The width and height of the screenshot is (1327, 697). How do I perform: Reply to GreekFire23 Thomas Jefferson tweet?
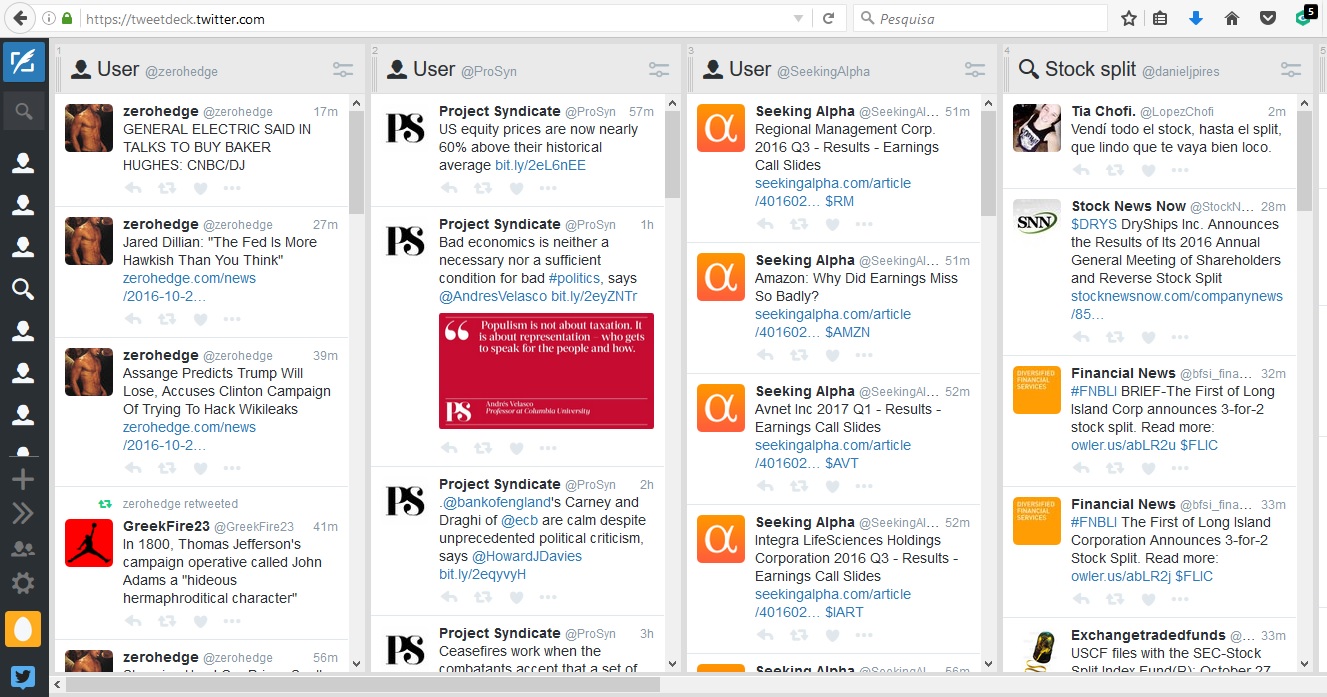[x=133, y=621]
